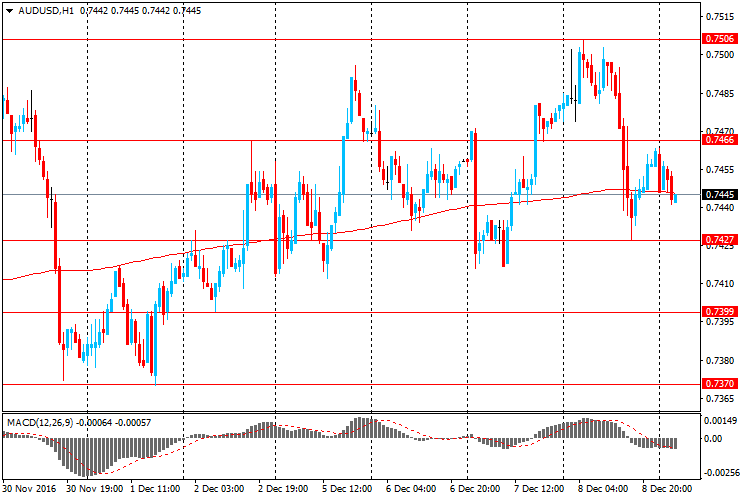Select the 0.7506 red price label
The width and height of the screenshot is (740, 500).
coord(721,39)
